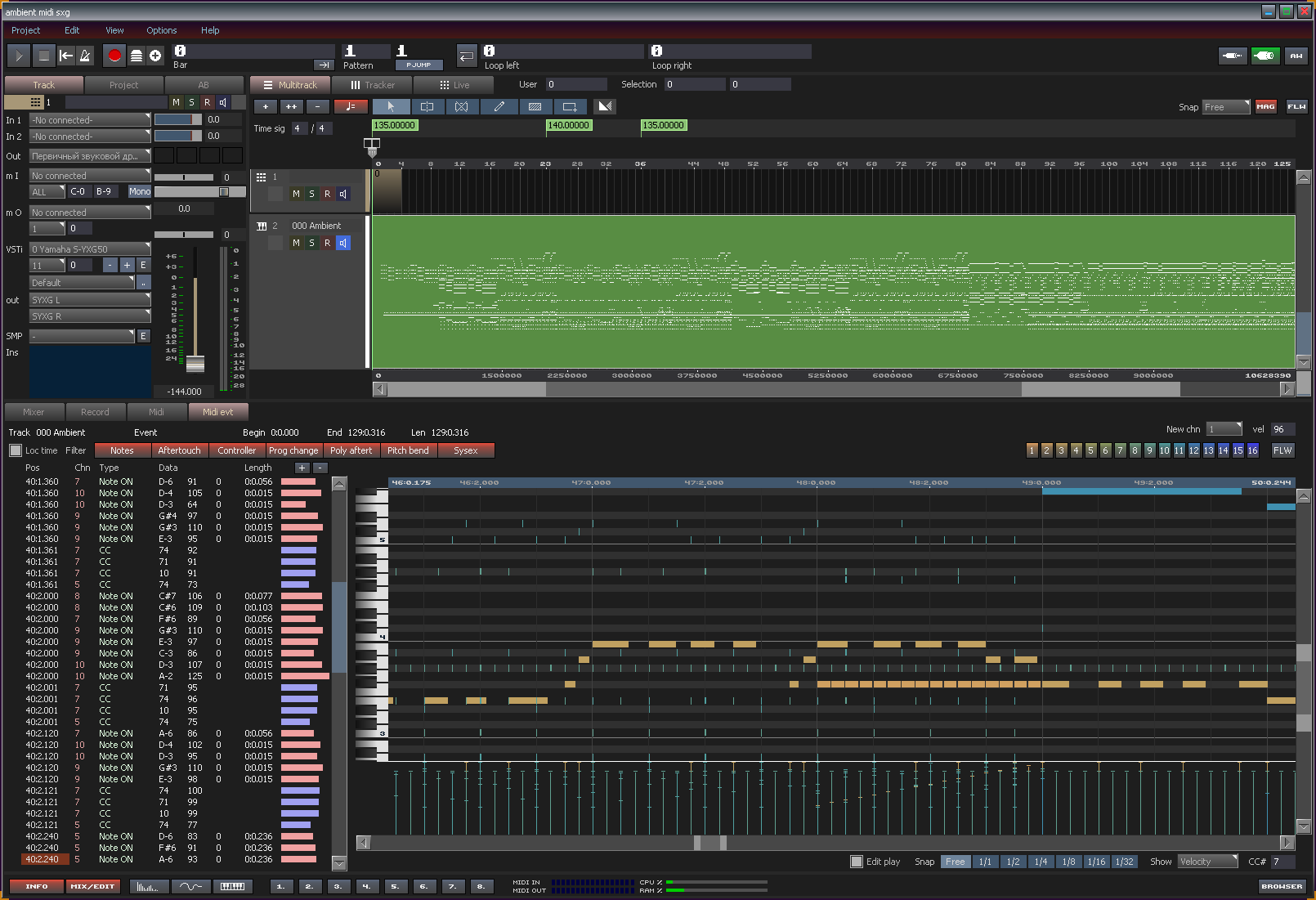Image resolution: width=1316 pixels, height=900 pixels.
Task: Click the AW button at top right
Action: [1296, 56]
